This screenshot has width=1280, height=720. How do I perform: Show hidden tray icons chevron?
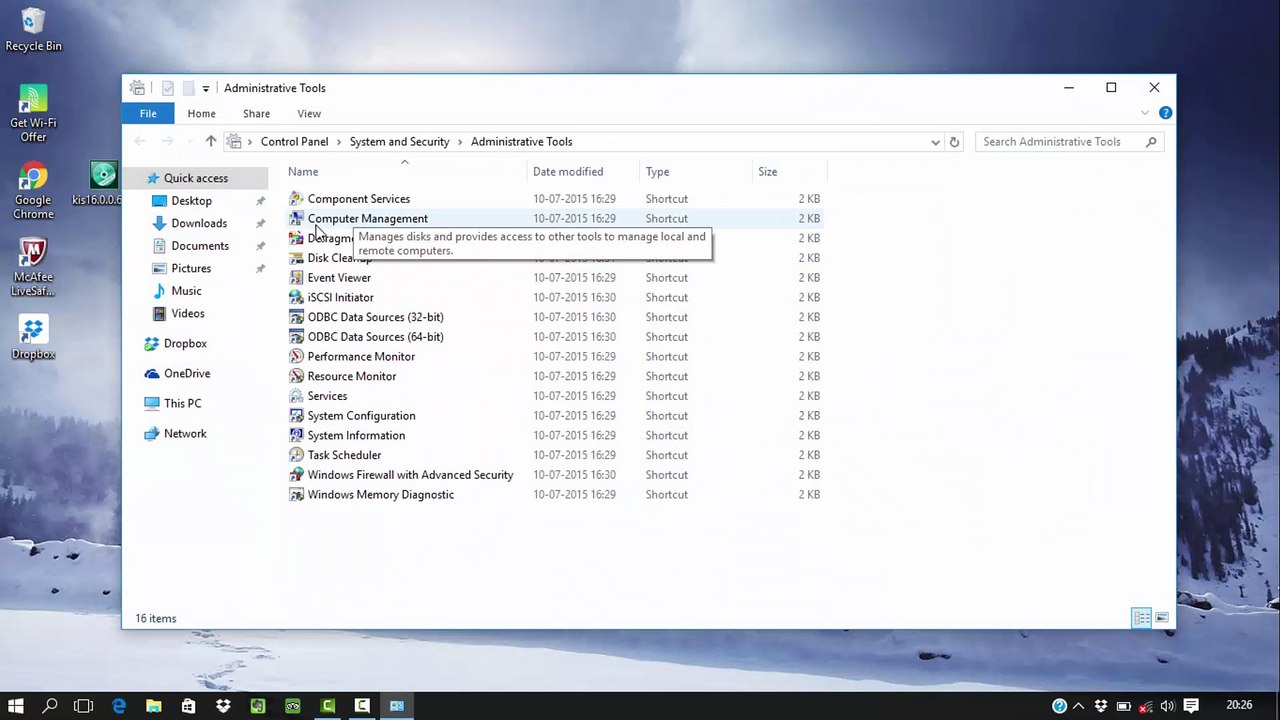pos(1079,706)
